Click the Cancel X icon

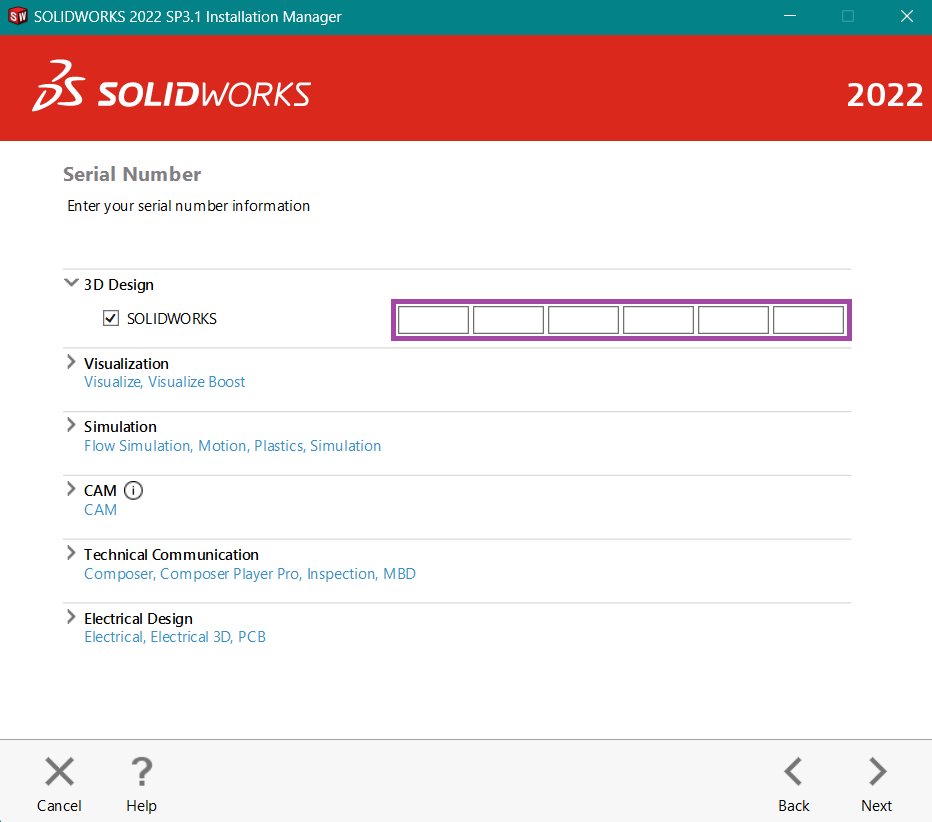(59, 771)
